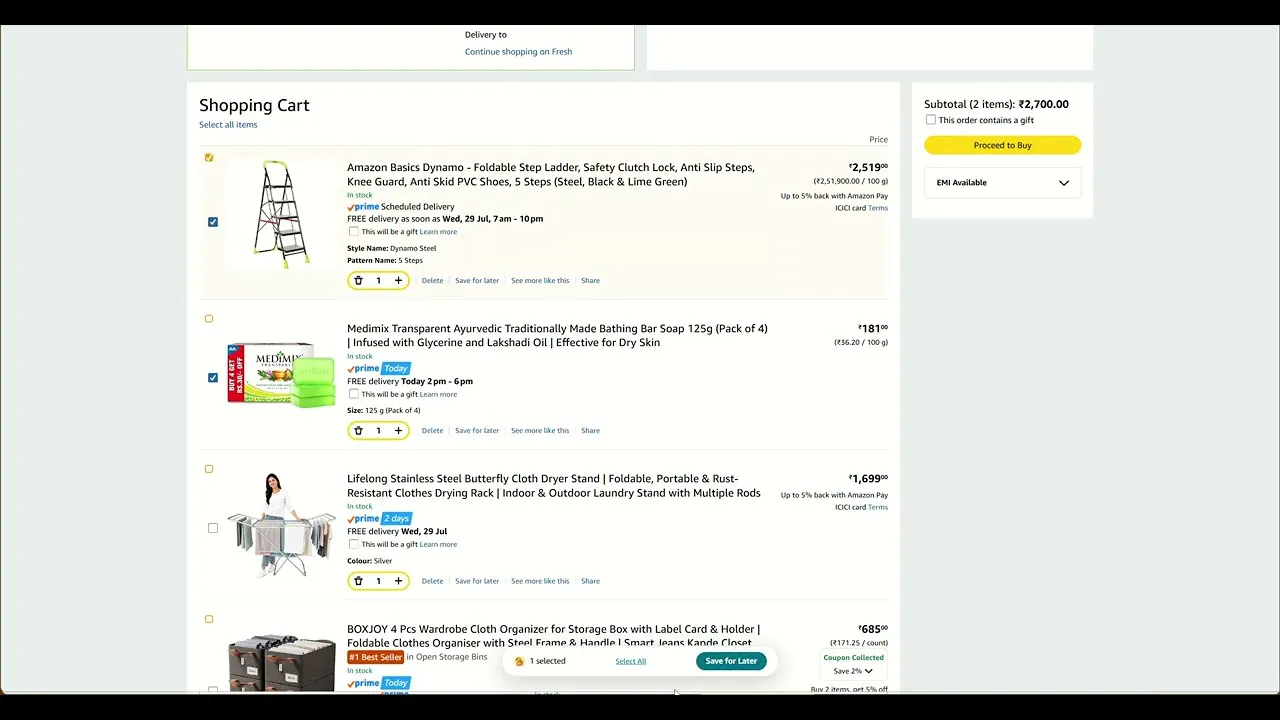Add one more Medimix soap with plus icon
The height and width of the screenshot is (720, 1280).
pos(398,431)
